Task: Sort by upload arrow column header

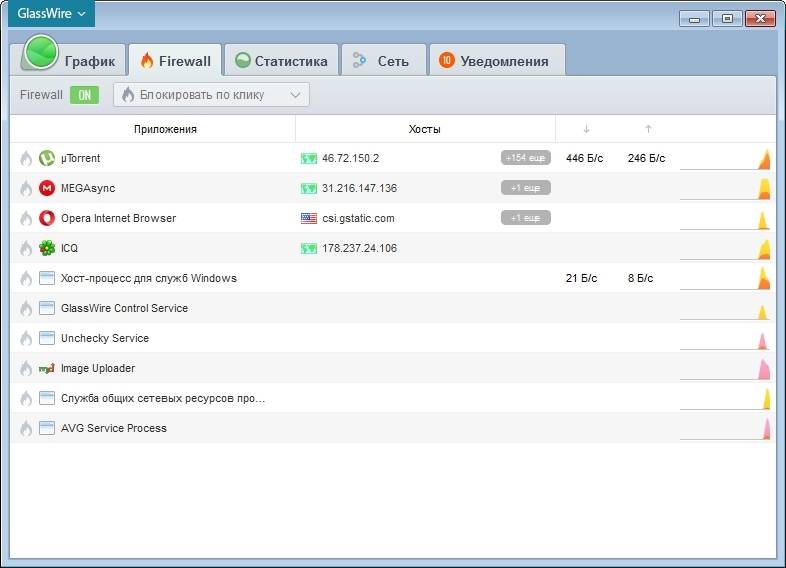Action: pyautogui.click(x=648, y=129)
